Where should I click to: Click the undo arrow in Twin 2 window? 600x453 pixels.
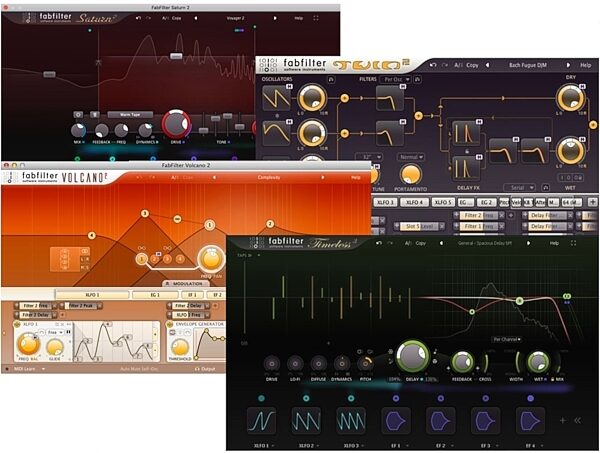(433, 65)
